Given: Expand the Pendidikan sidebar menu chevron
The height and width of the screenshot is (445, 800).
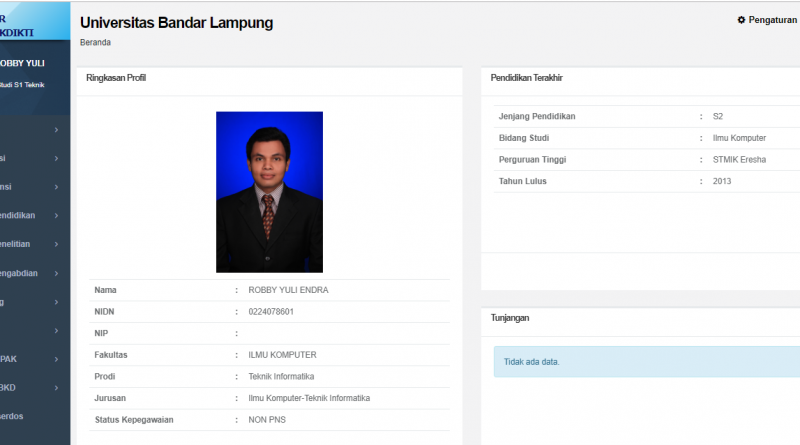Looking at the screenshot, I should [57, 216].
